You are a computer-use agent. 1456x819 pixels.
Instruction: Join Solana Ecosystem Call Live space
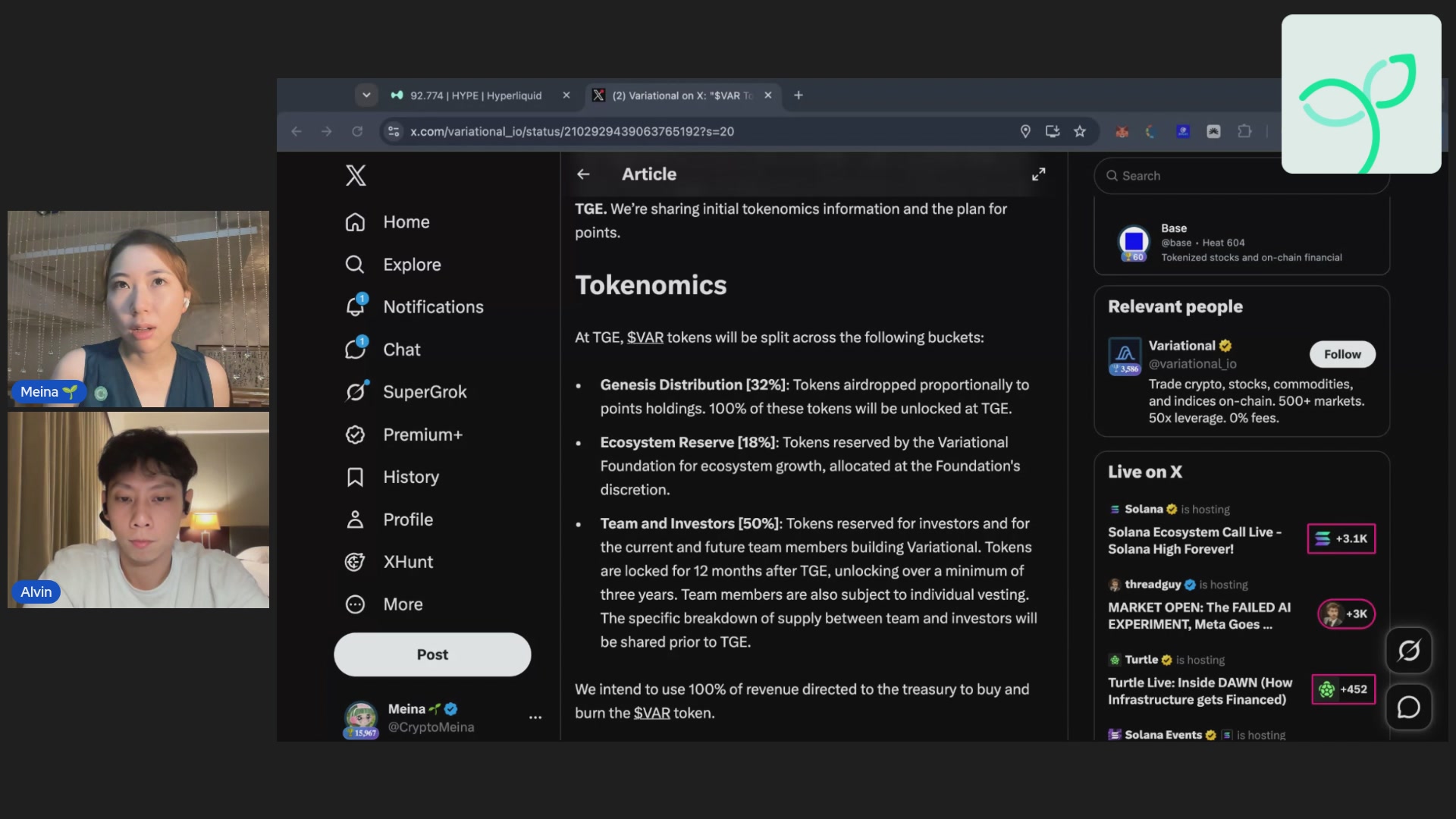pos(1194,541)
